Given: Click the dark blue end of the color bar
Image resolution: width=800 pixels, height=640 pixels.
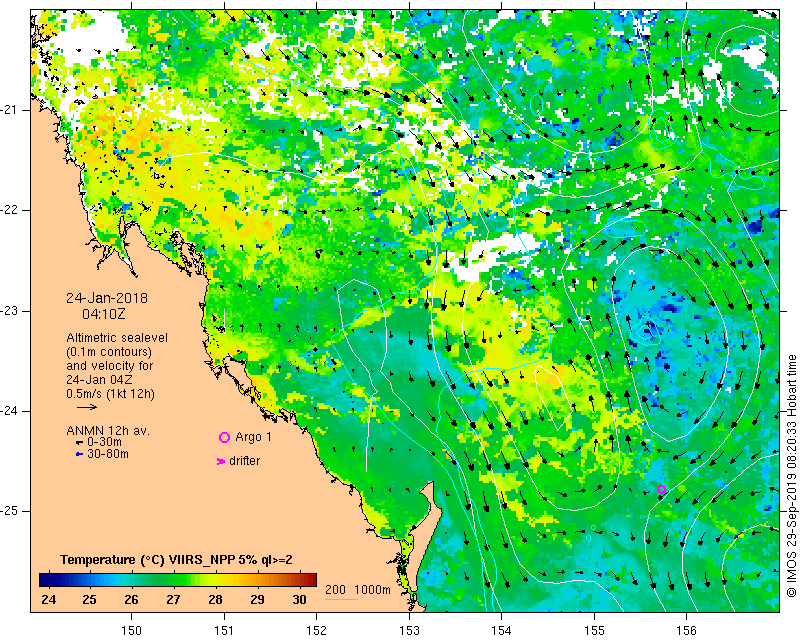Looking at the screenshot, I should pyautogui.click(x=43, y=580).
